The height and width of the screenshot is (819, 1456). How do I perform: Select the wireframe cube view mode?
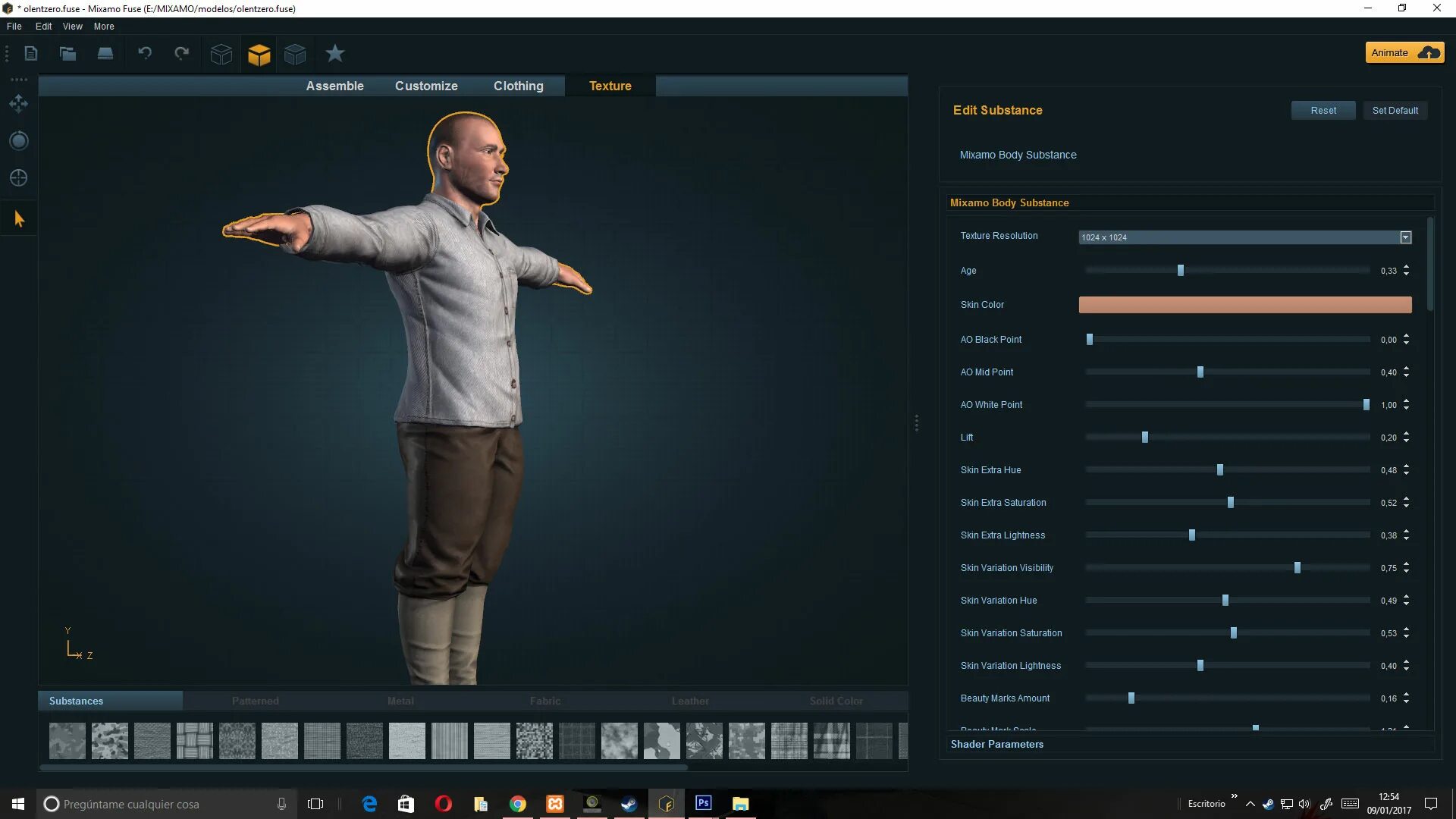[x=221, y=54]
